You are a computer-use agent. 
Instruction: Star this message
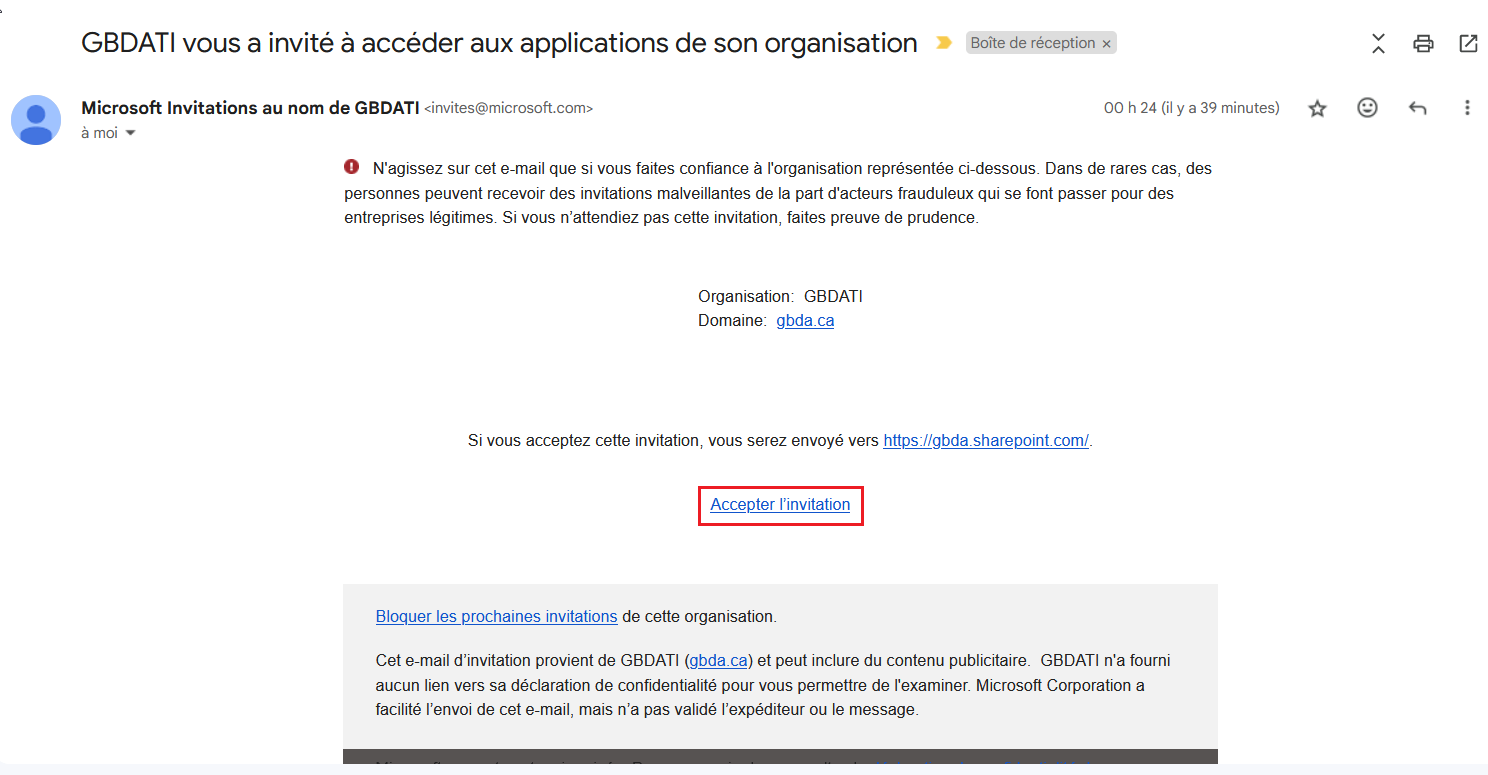pos(1317,108)
